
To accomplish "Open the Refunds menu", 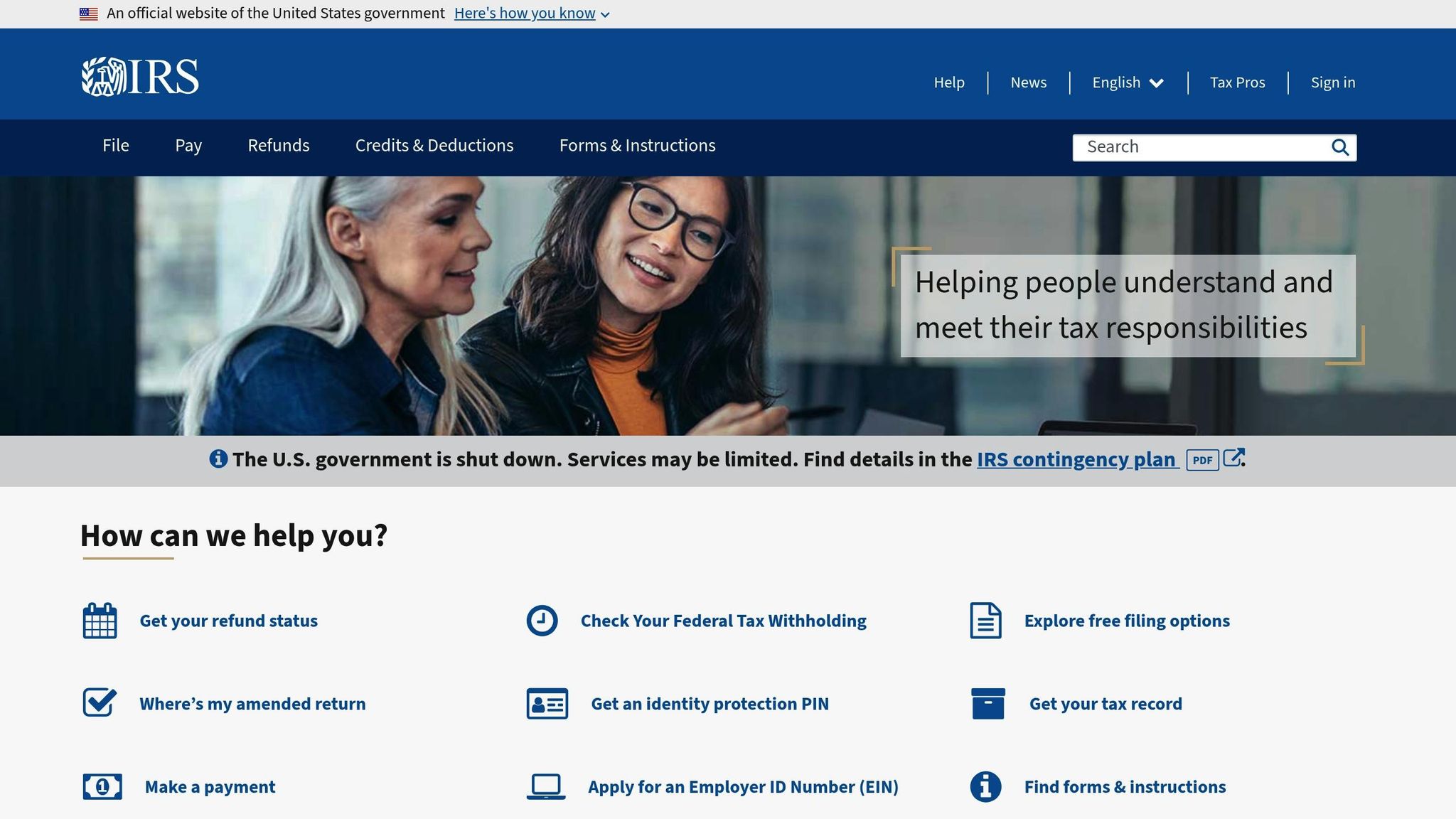I will 278,146.
